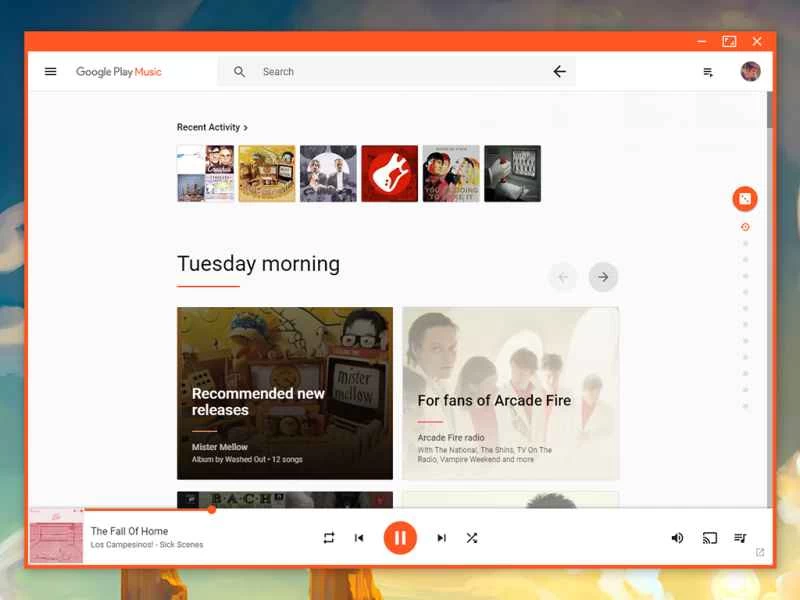The height and width of the screenshot is (600, 800).
Task: Show next recommendations with right arrow
Action: pos(603,277)
